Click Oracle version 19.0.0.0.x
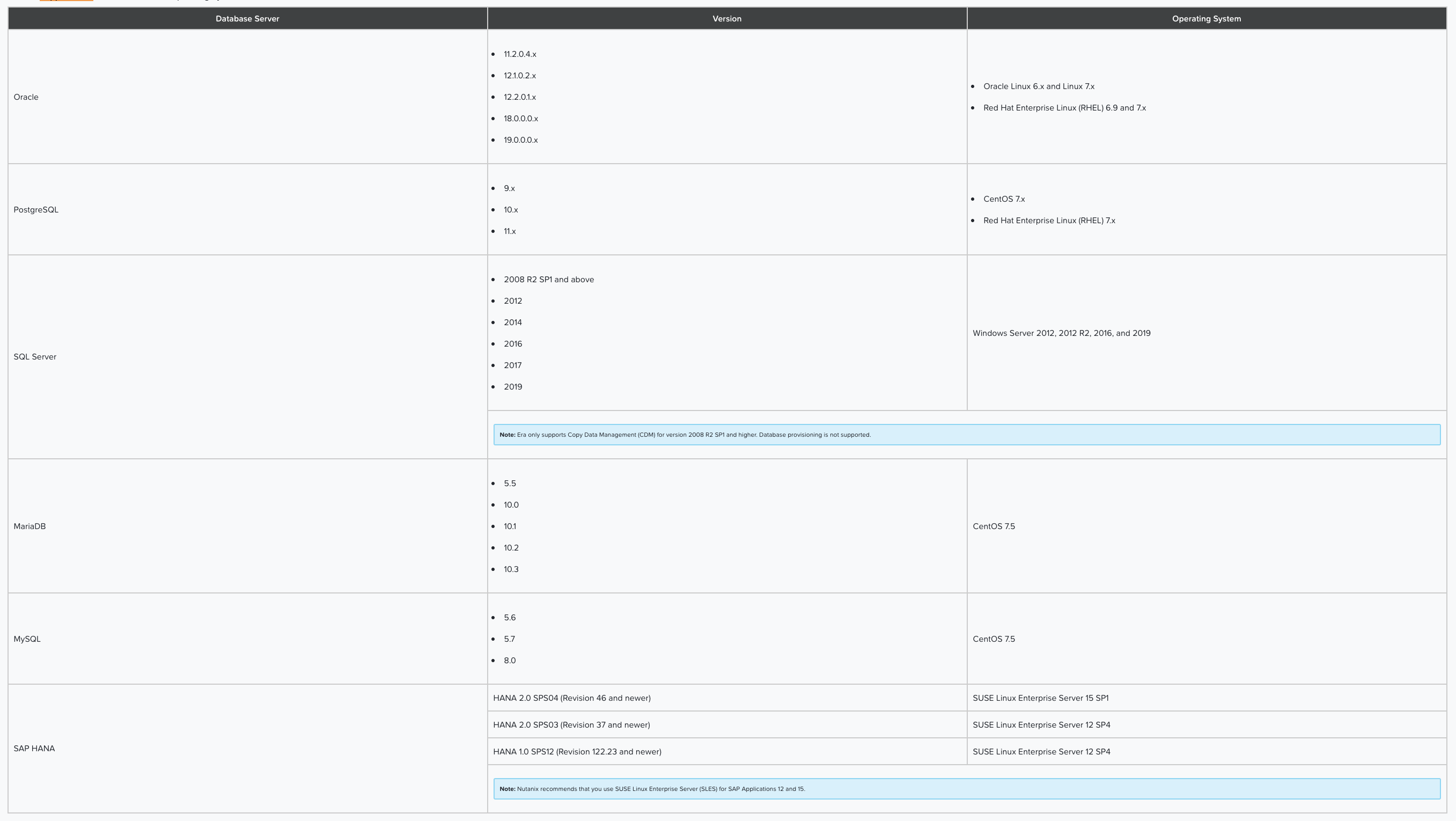The image size is (1456, 821). (x=520, y=140)
